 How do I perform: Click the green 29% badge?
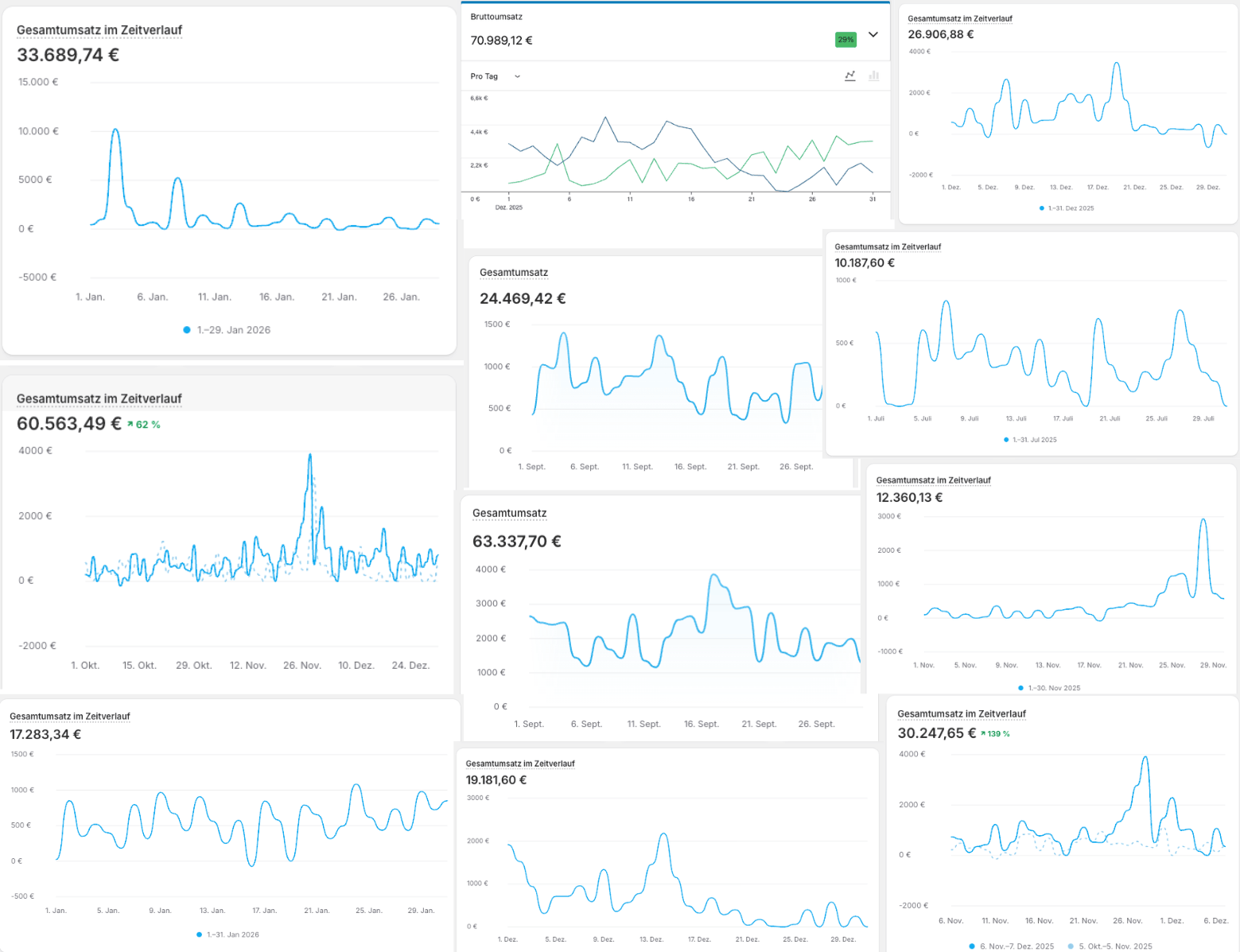845,40
